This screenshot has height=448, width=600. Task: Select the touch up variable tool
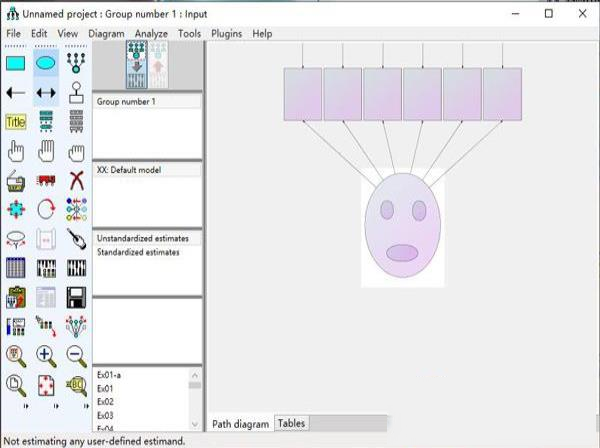click(x=77, y=238)
